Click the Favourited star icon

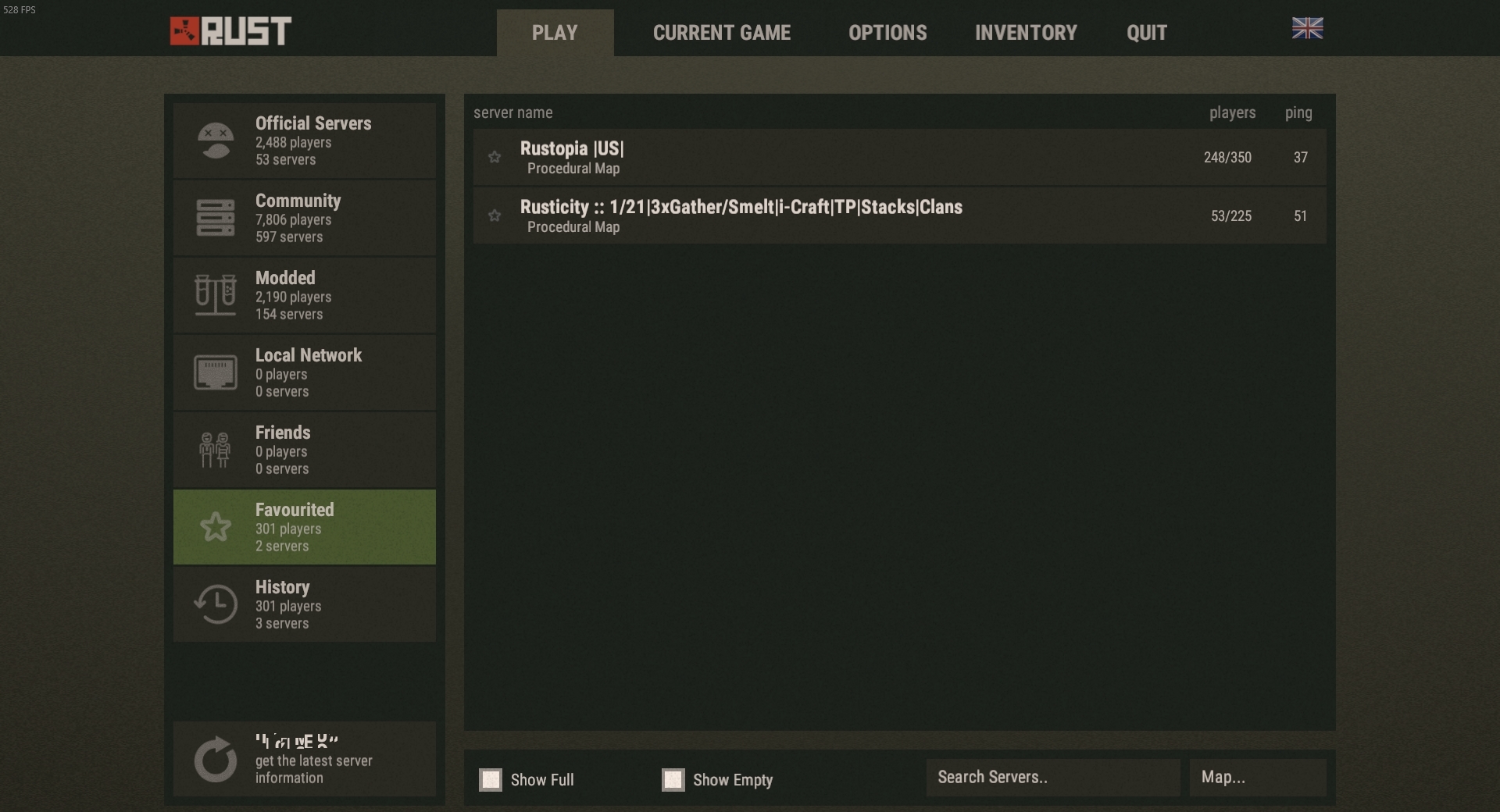(216, 527)
